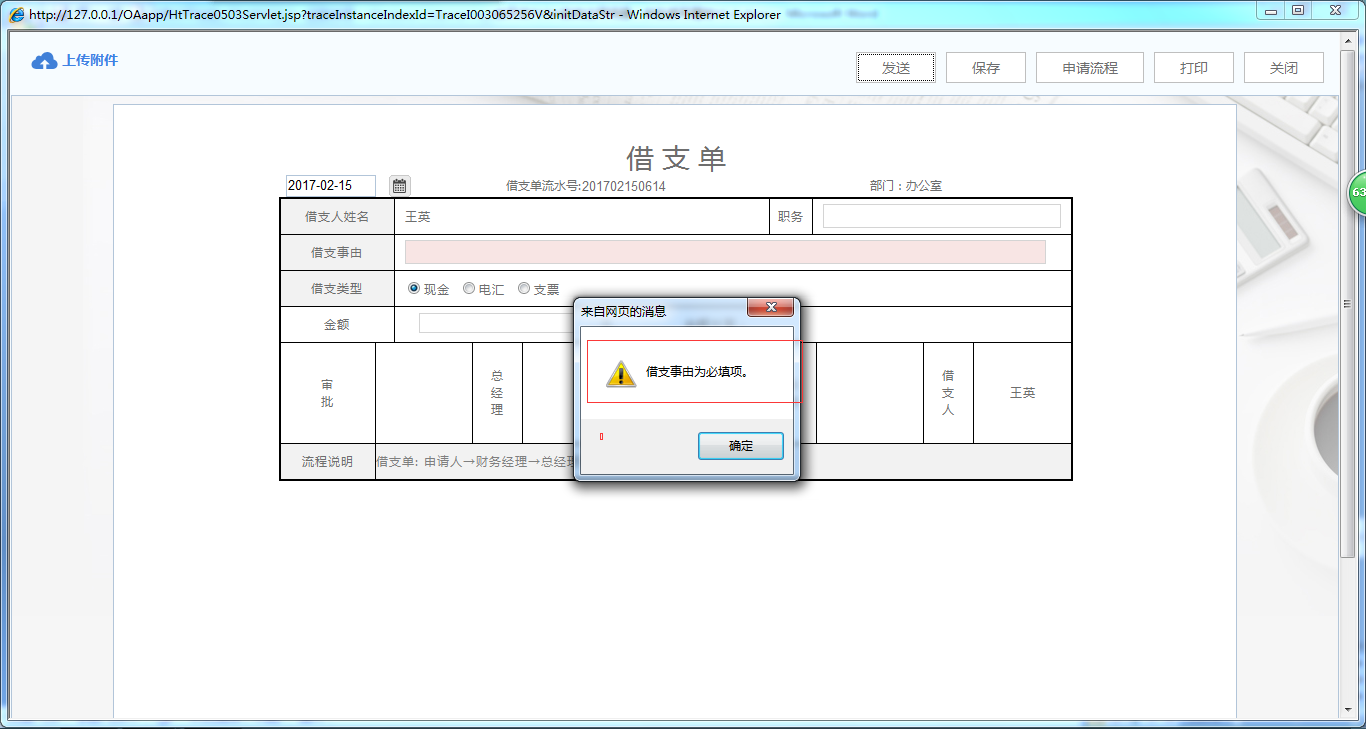Image resolution: width=1366 pixels, height=729 pixels.
Task: Click the 保存 save button
Action: coord(985,67)
